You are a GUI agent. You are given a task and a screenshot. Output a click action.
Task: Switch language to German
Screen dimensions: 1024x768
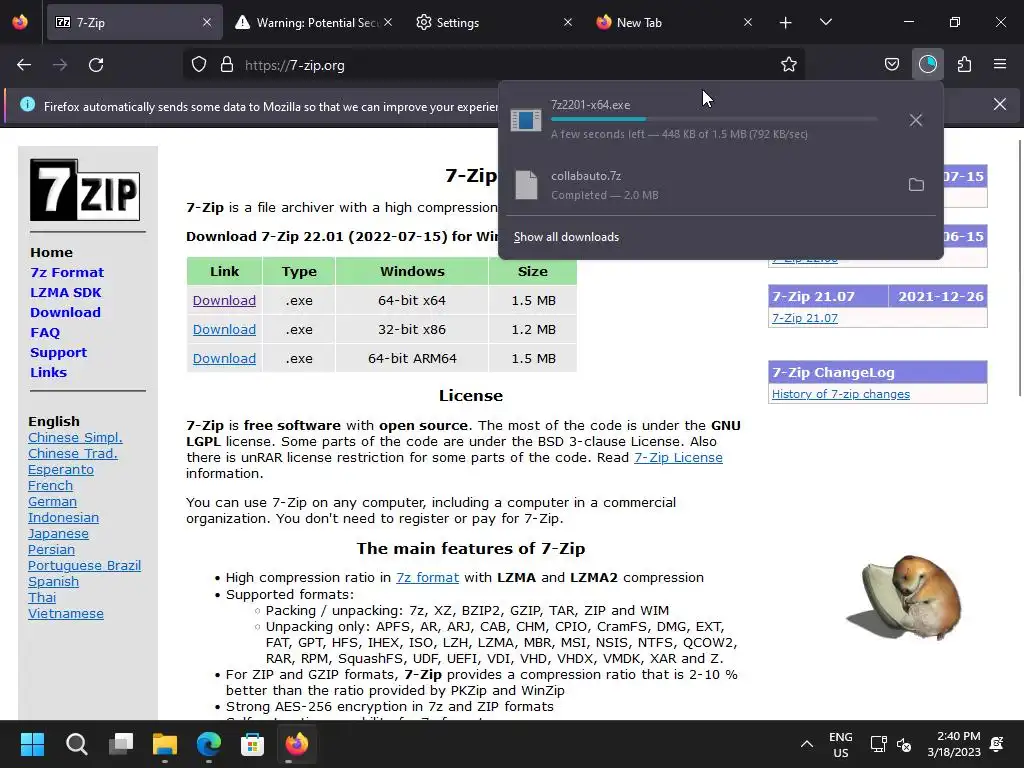(52, 502)
